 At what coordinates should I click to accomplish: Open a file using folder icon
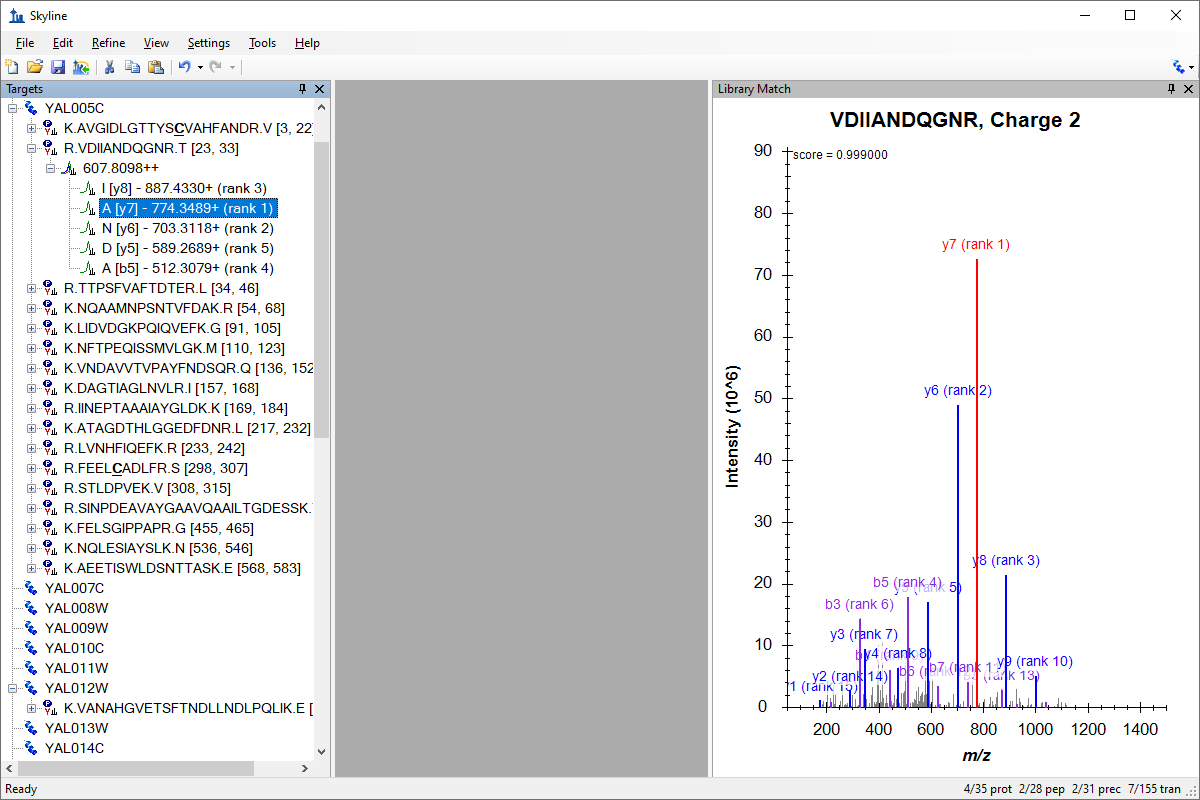pyautogui.click(x=35, y=67)
